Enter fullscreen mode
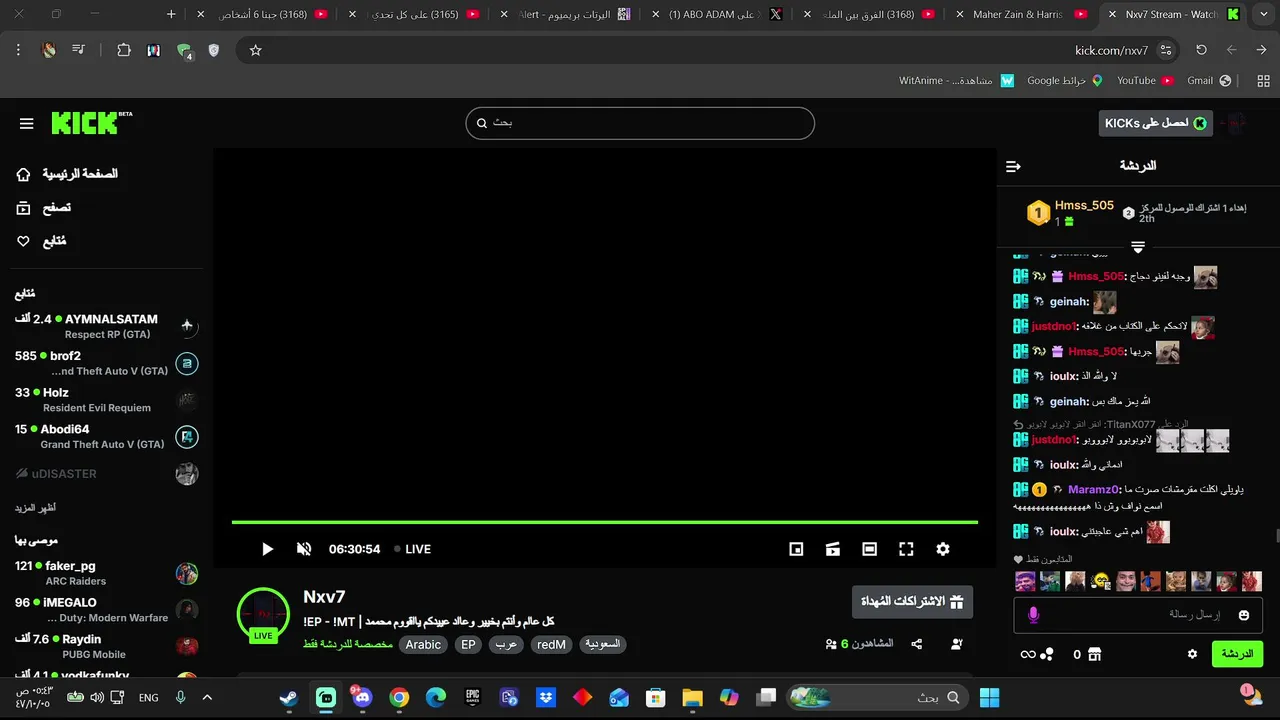The image size is (1280, 720). coord(906,549)
